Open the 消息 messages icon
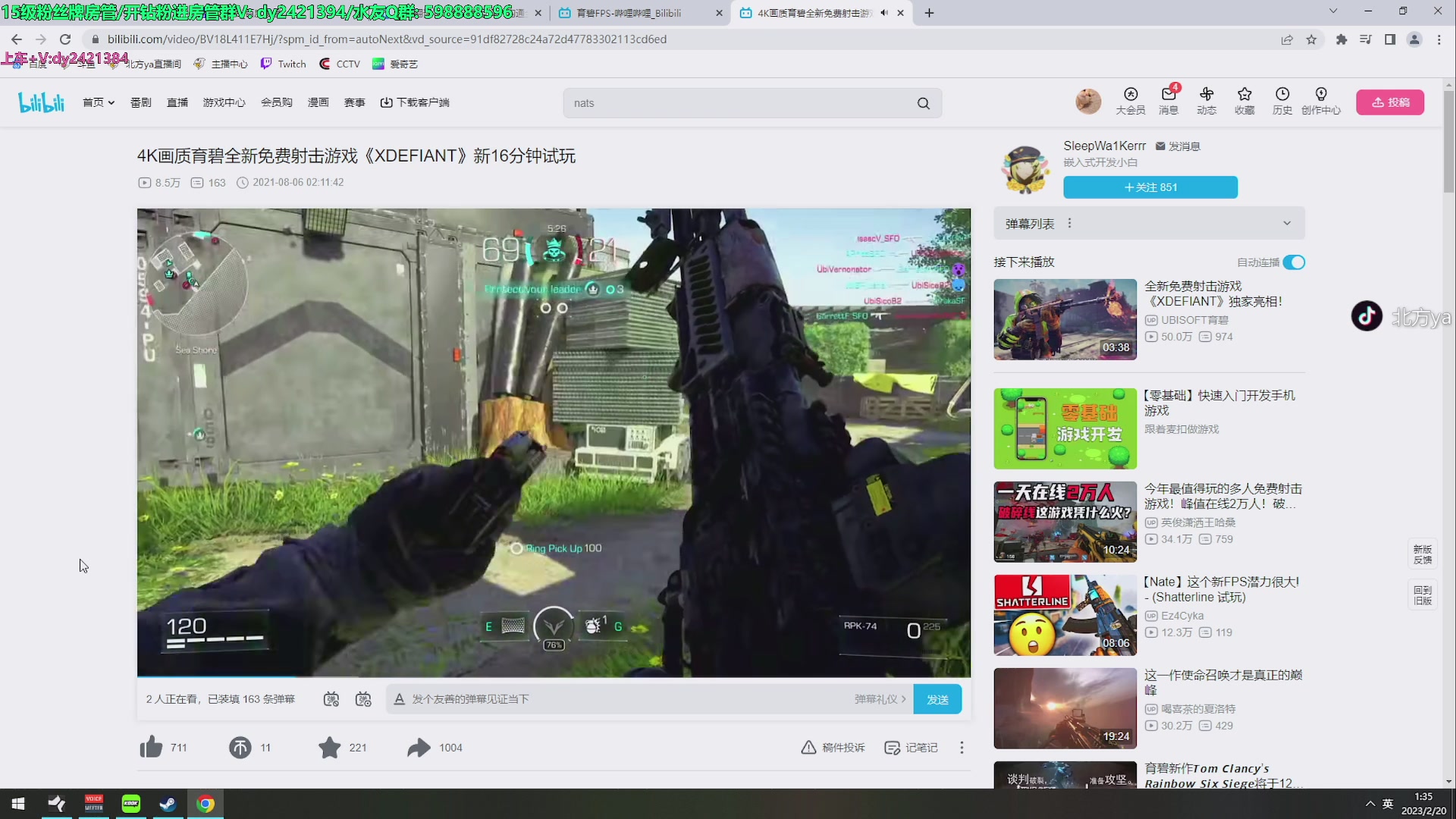Image resolution: width=1456 pixels, height=819 pixels. pos(1169,101)
